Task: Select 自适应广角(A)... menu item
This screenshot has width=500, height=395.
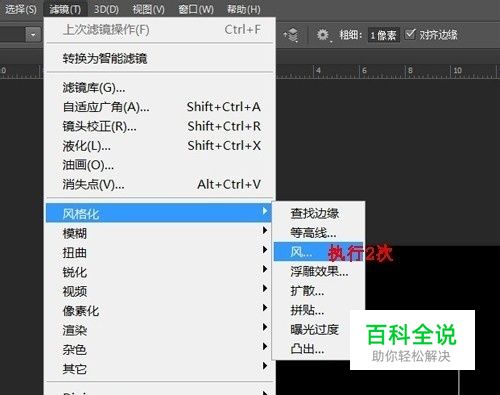Action: [160, 107]
